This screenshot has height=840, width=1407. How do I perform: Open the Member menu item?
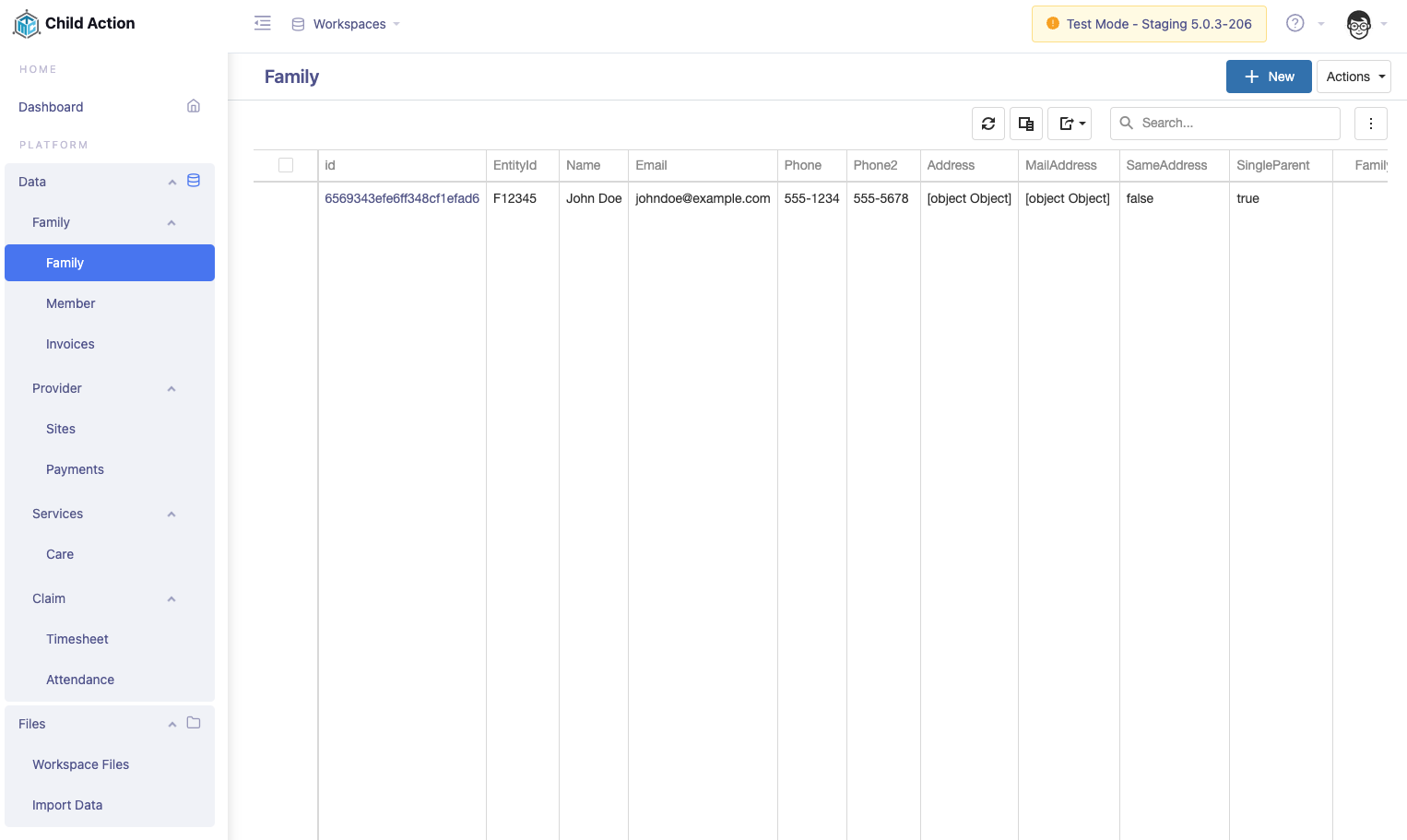coord(71,303)
